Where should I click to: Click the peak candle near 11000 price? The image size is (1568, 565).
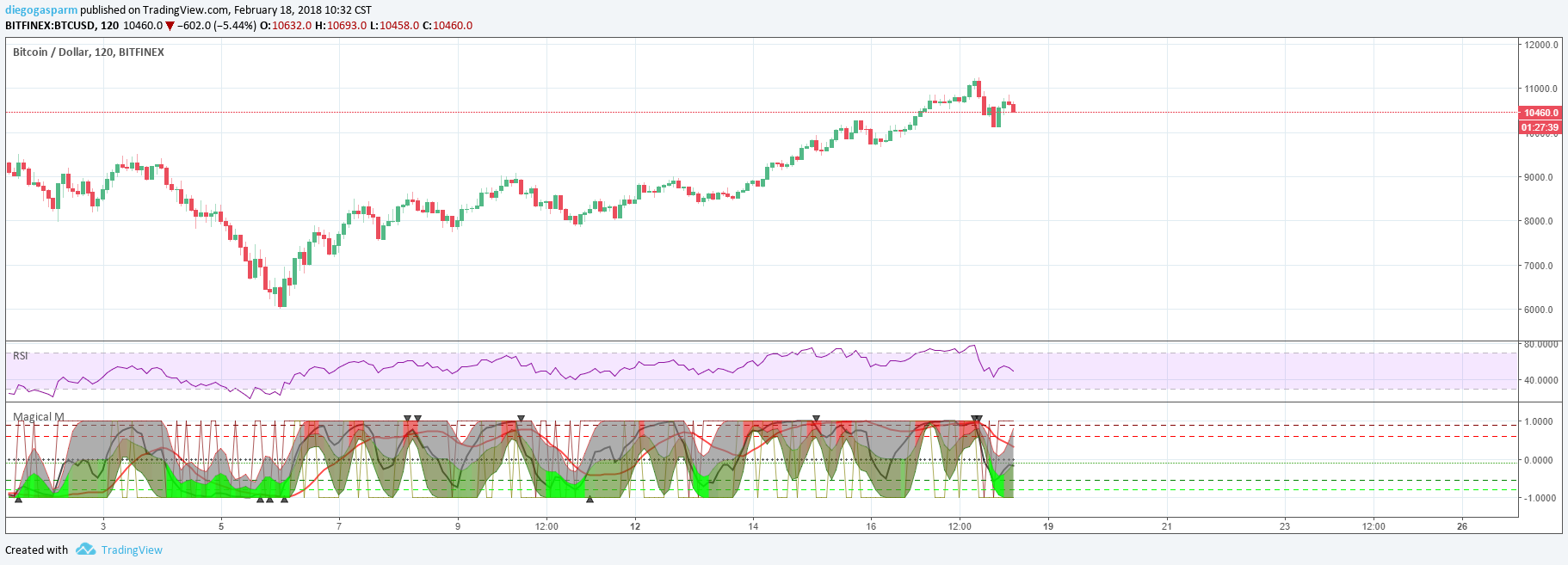977,88
